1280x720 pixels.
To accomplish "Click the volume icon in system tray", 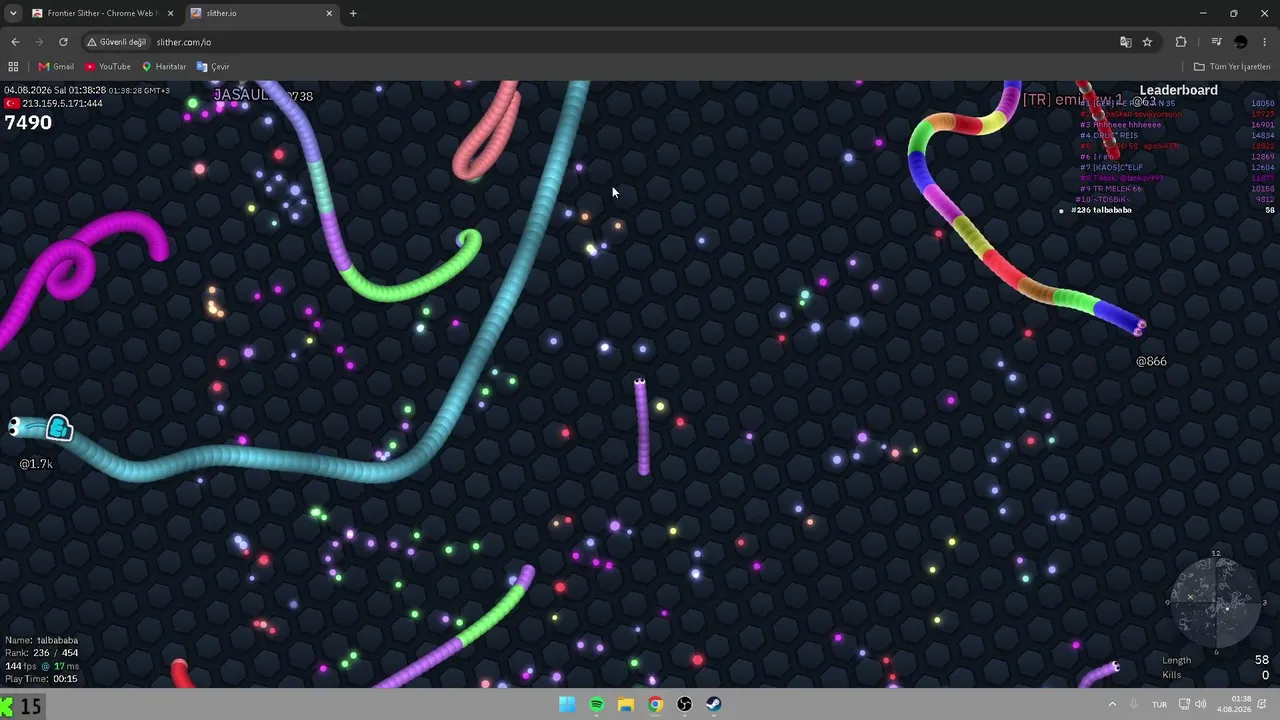I will coord(1200,704).
